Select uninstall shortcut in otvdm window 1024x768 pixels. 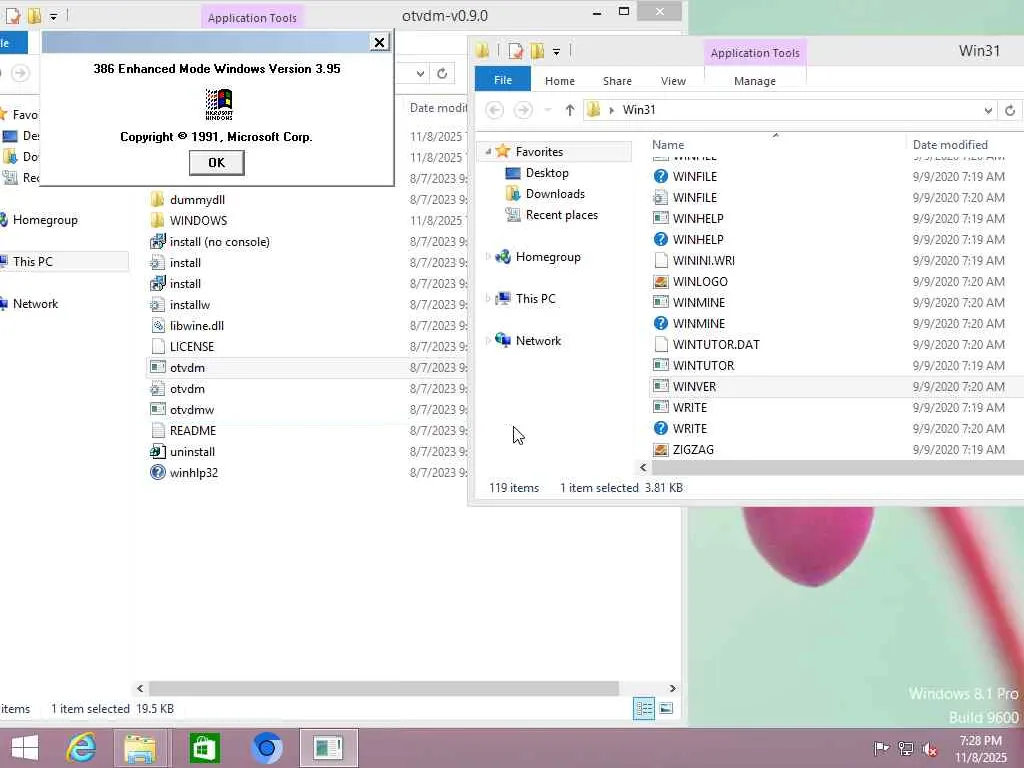tap(192, 452)
